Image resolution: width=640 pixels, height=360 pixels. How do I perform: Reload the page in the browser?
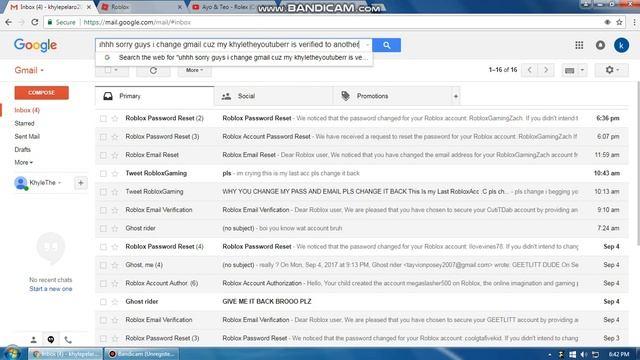pyautogui.click(x=35, y=22)
